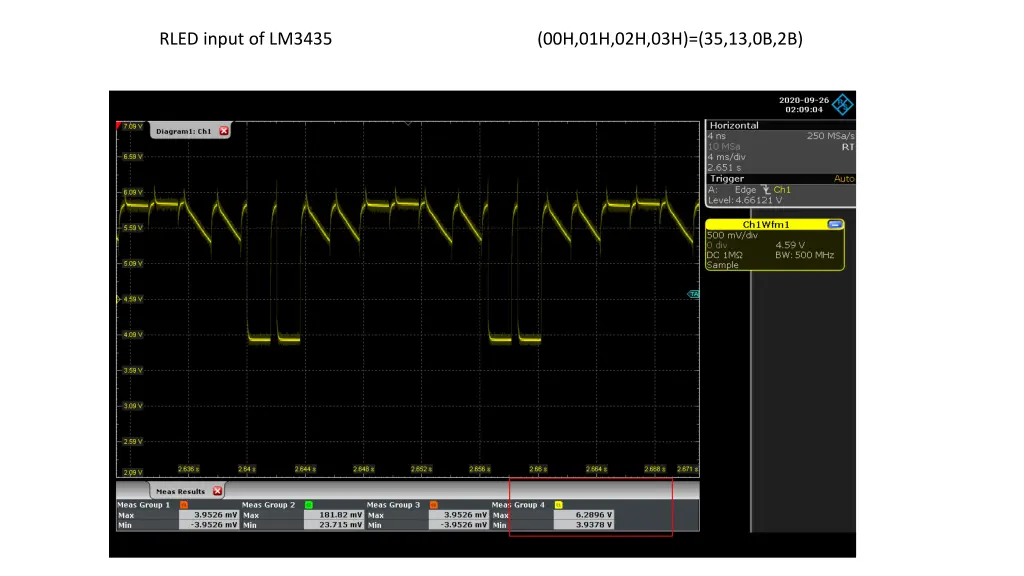Click the Meas Group 4 yellow source icon
Viewport: 1024px width, 576px height.
point(558,505)
